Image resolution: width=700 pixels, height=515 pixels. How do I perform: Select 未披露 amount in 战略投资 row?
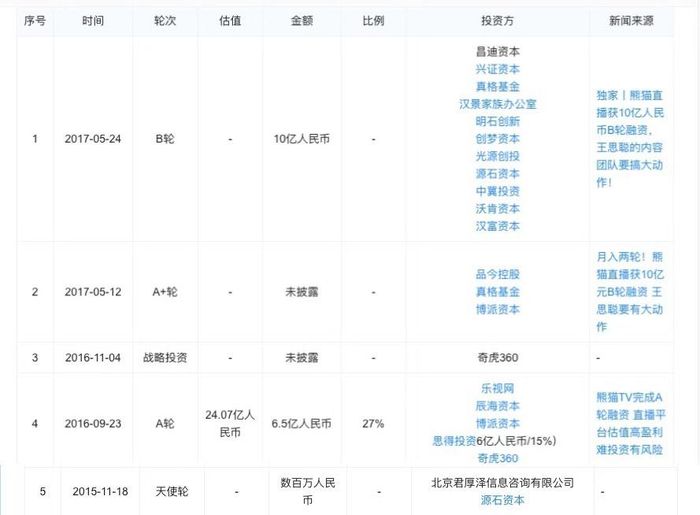[302, 357]
